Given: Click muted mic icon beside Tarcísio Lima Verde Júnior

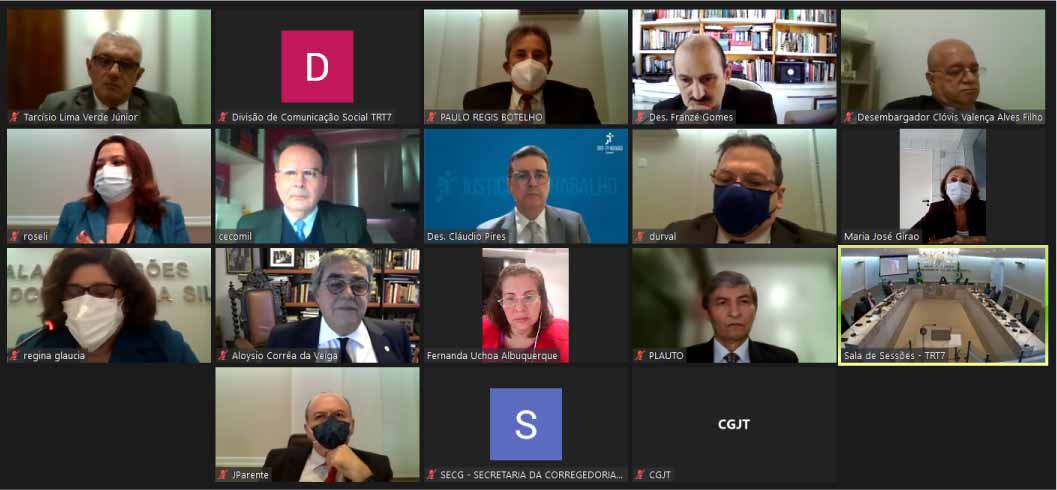Looking at the screenshot, I should click(x=15, y=117).
